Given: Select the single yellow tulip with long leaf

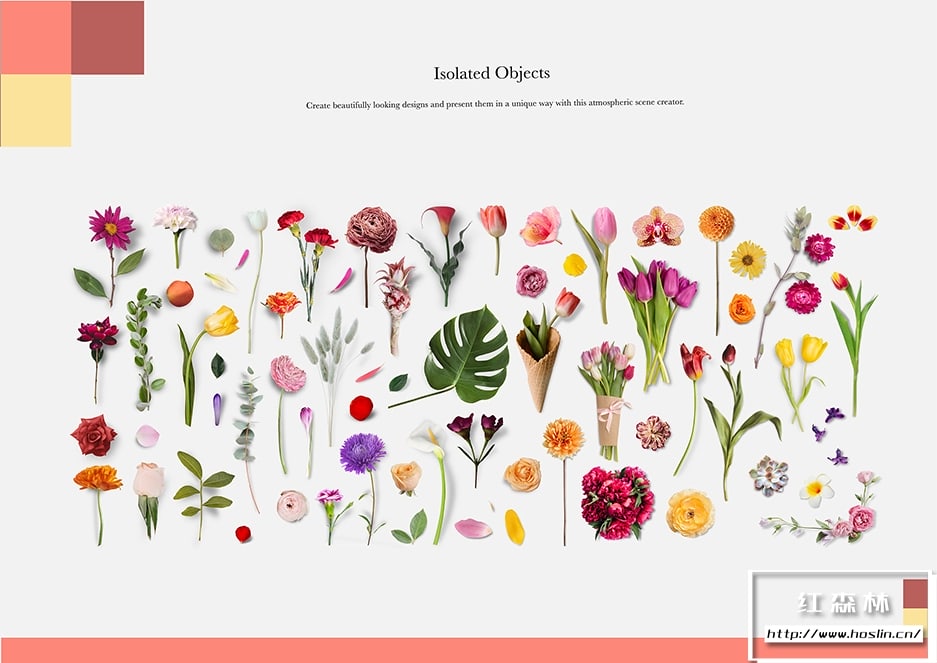Looking at the screenshot, I should [x=206, y=365].
